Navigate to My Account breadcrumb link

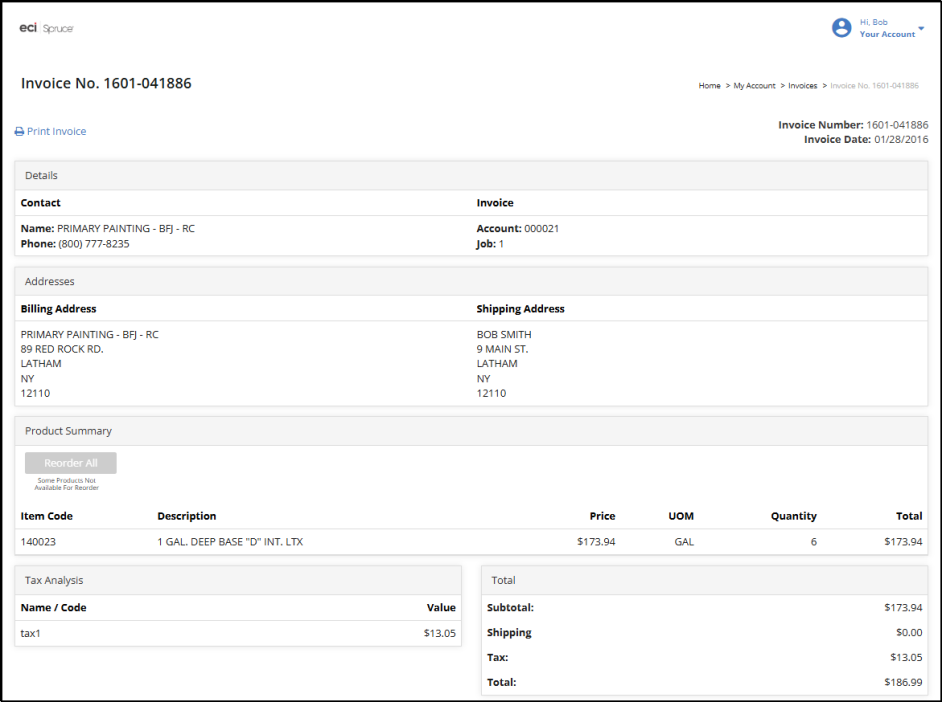(x=754, y=86)
